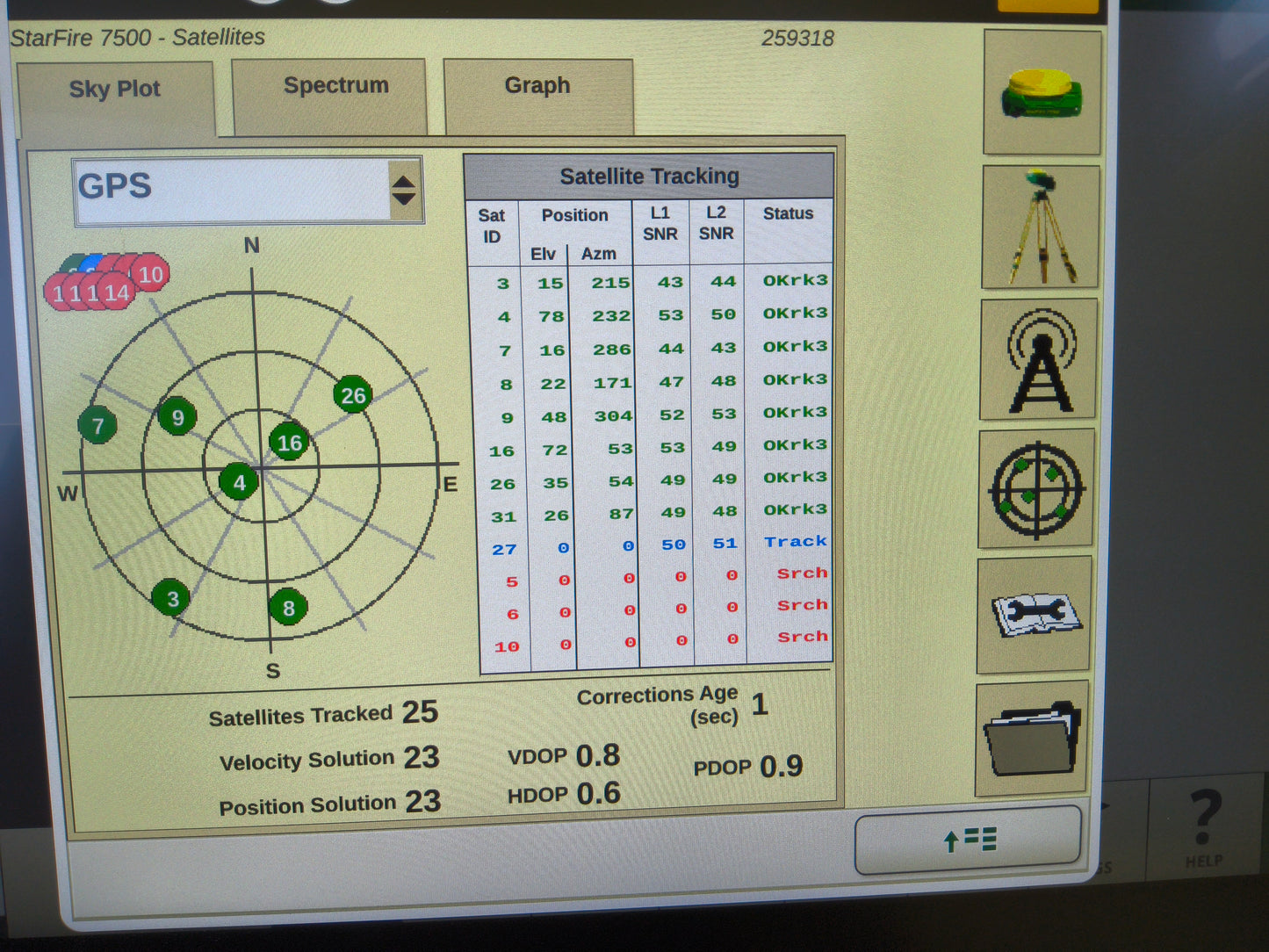
Task: Open the survey tripod base station page
Action: click(1042, 227)
